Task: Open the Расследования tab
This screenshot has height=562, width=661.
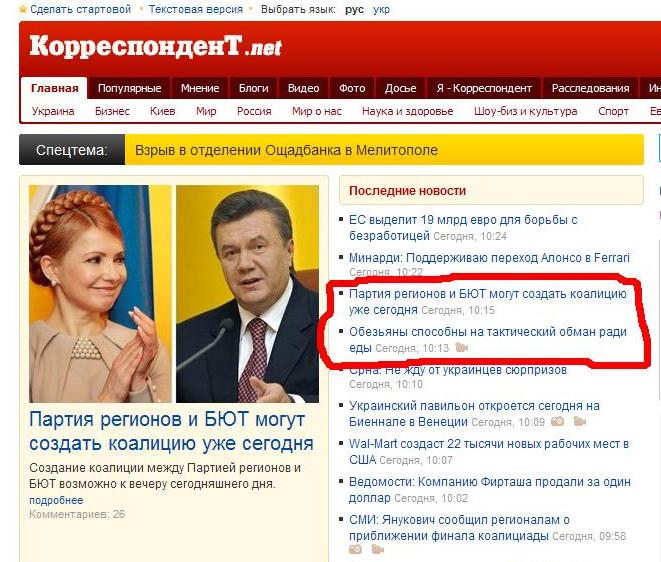Action: tap(590, 88)
